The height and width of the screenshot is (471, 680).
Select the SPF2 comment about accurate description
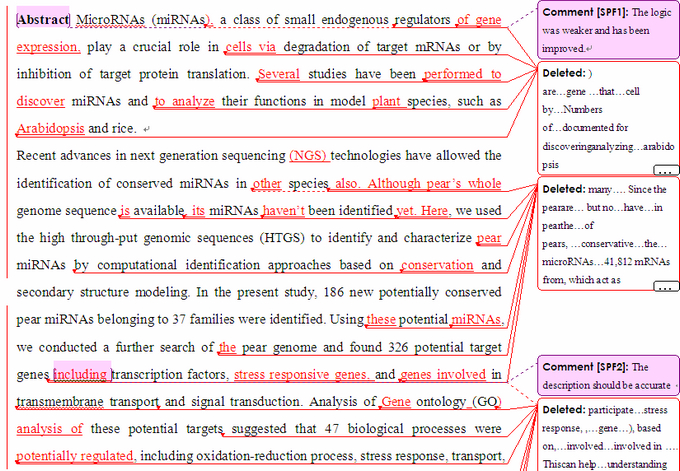tap(607, 376)
